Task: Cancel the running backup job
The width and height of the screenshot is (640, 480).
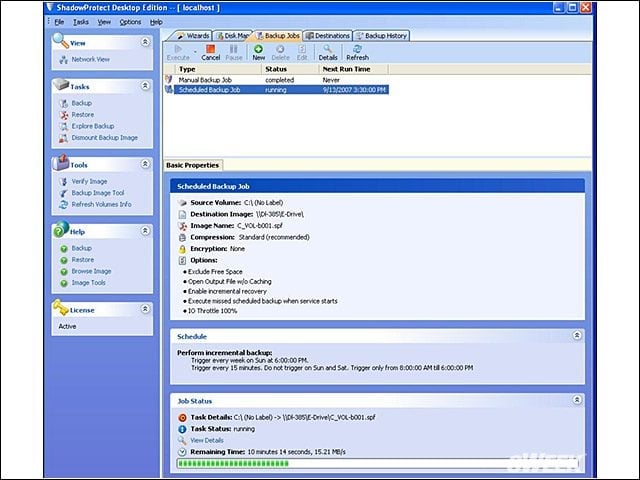Action: pyautogui.click(x=211, y=53)
